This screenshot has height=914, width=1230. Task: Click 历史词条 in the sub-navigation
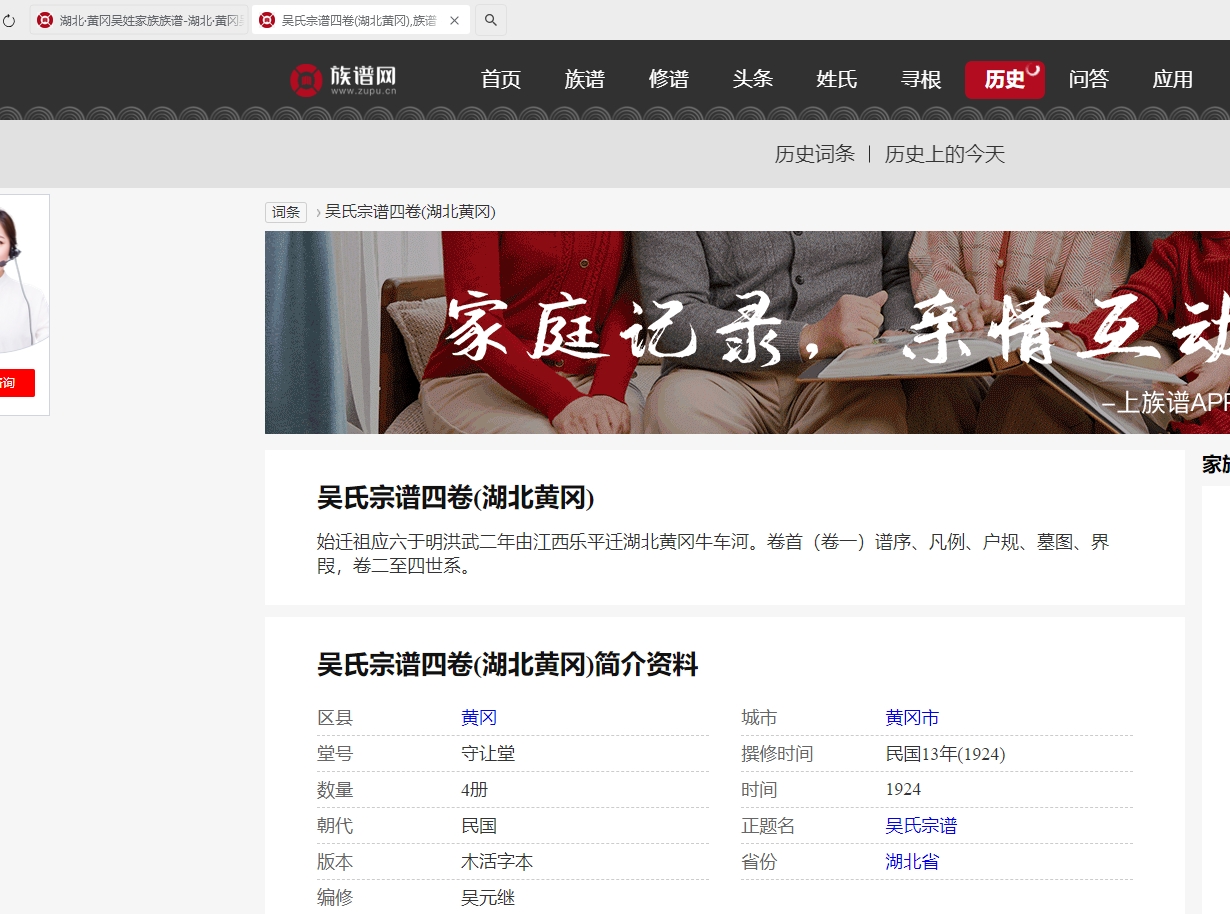(815, 154)
